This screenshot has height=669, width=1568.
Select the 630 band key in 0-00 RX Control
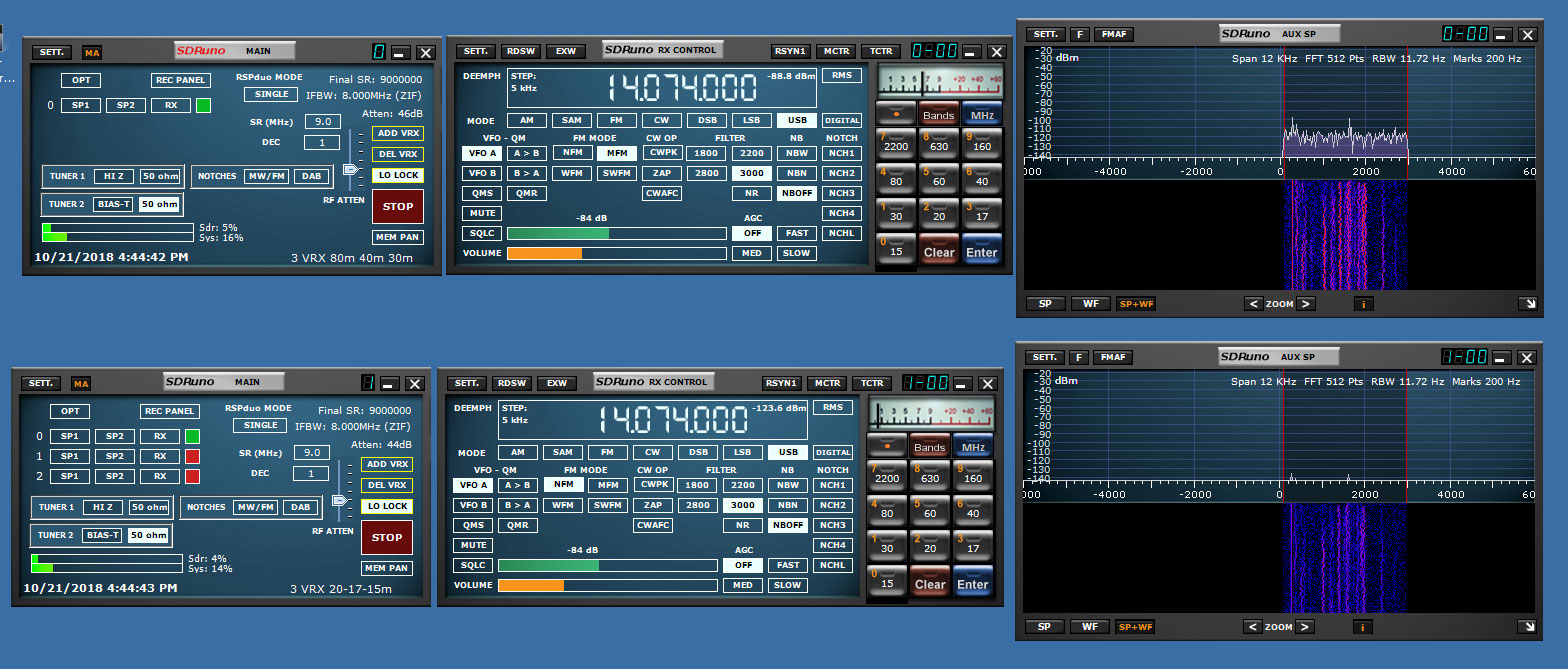[x=939, y=144]
